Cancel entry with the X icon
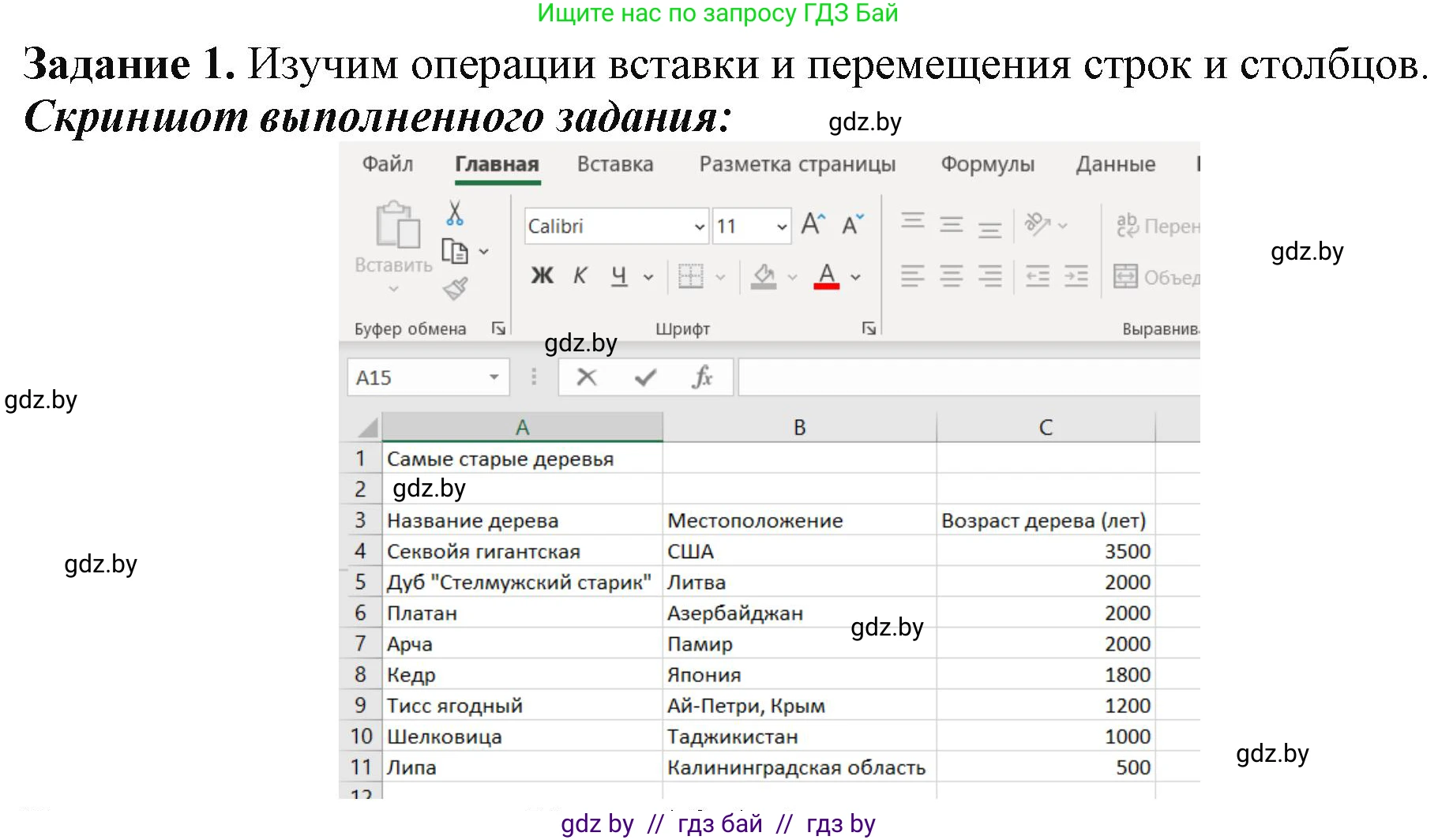1438x840 pixels. click(x=586, y=377)
